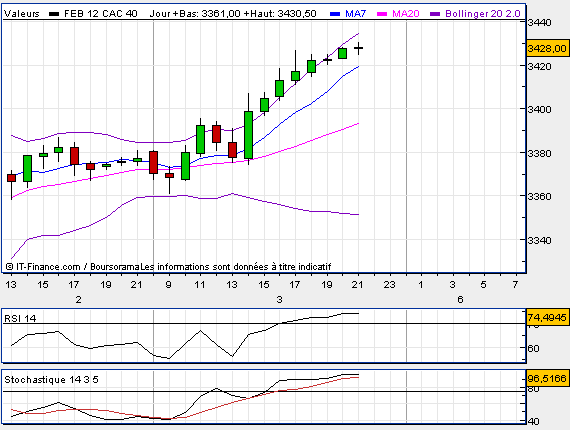This screenshot has height=430, width=570.
Task: Click the 23 hour label on time axis
Action: pos(389,285)
